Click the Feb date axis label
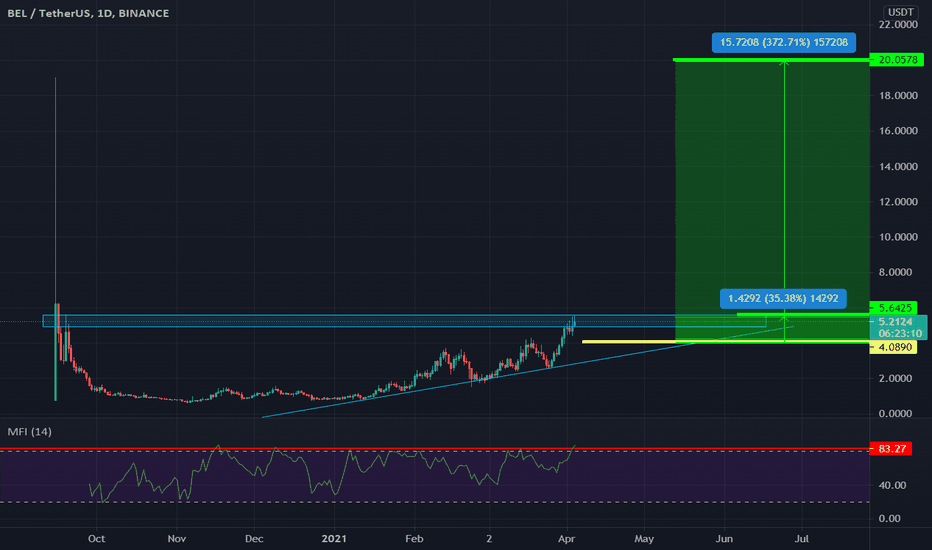 click(414, 539)
